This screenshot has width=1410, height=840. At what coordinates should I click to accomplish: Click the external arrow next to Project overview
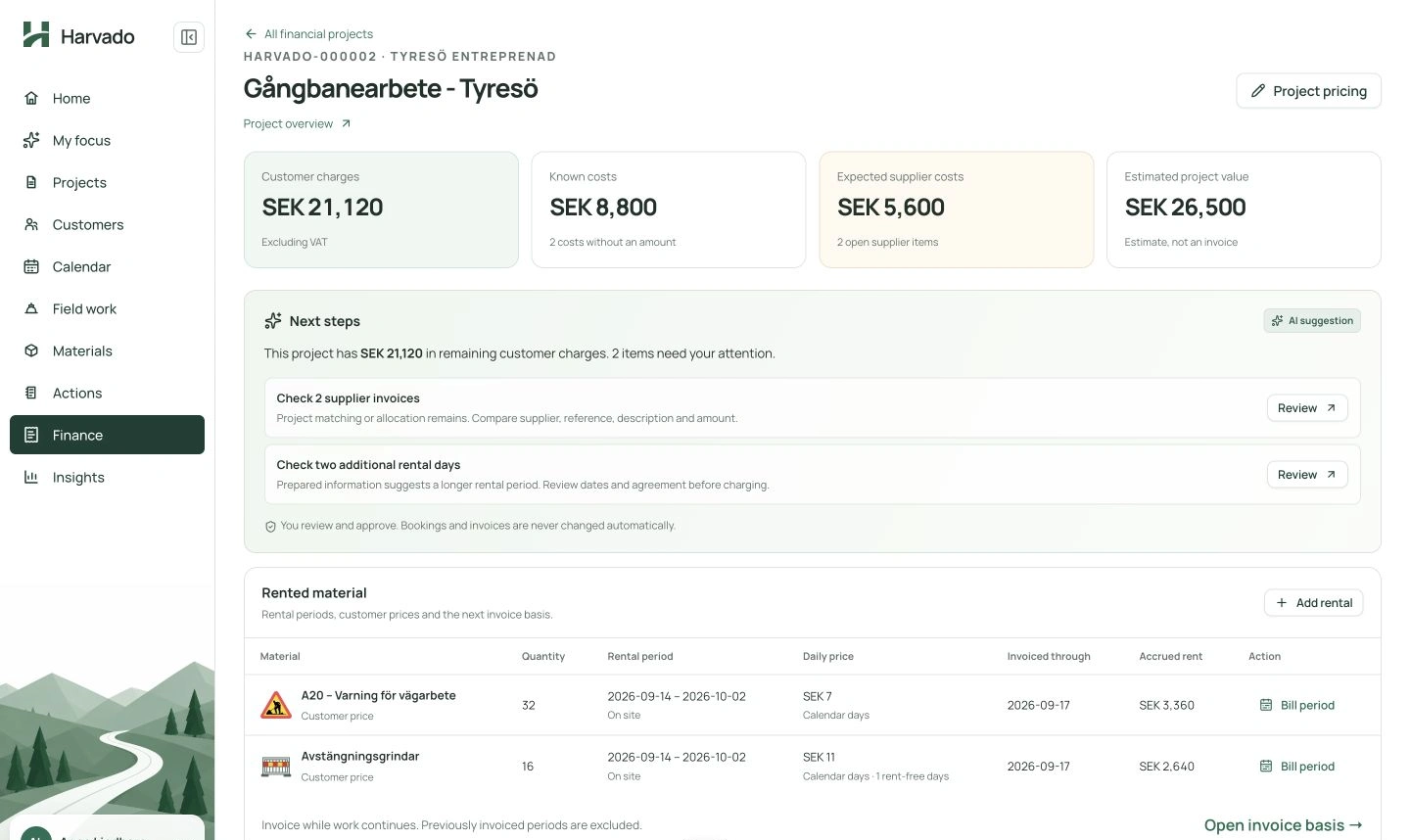tap(346, 123)
